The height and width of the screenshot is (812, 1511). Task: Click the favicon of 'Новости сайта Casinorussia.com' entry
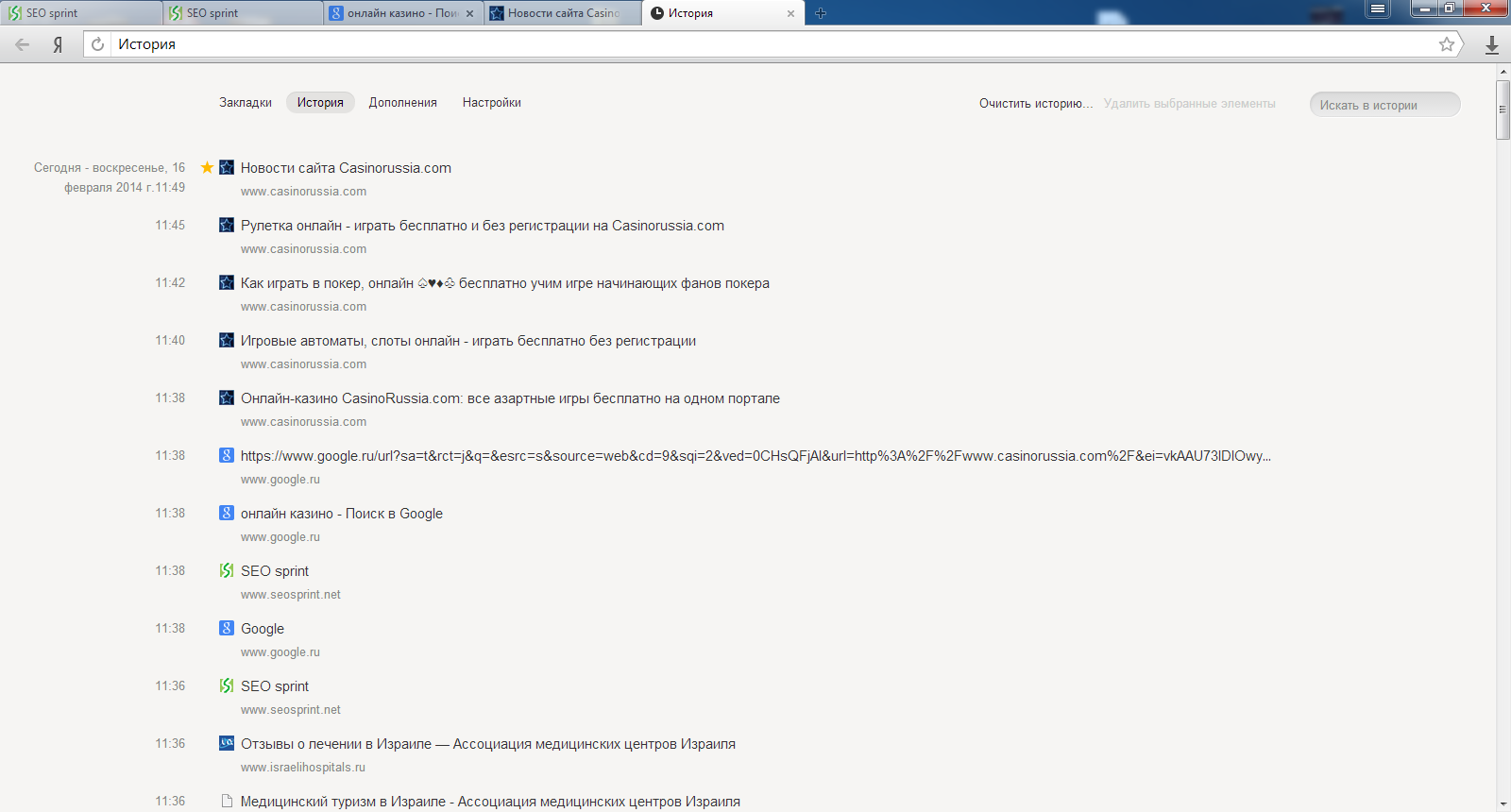click(x=227, y=167)
